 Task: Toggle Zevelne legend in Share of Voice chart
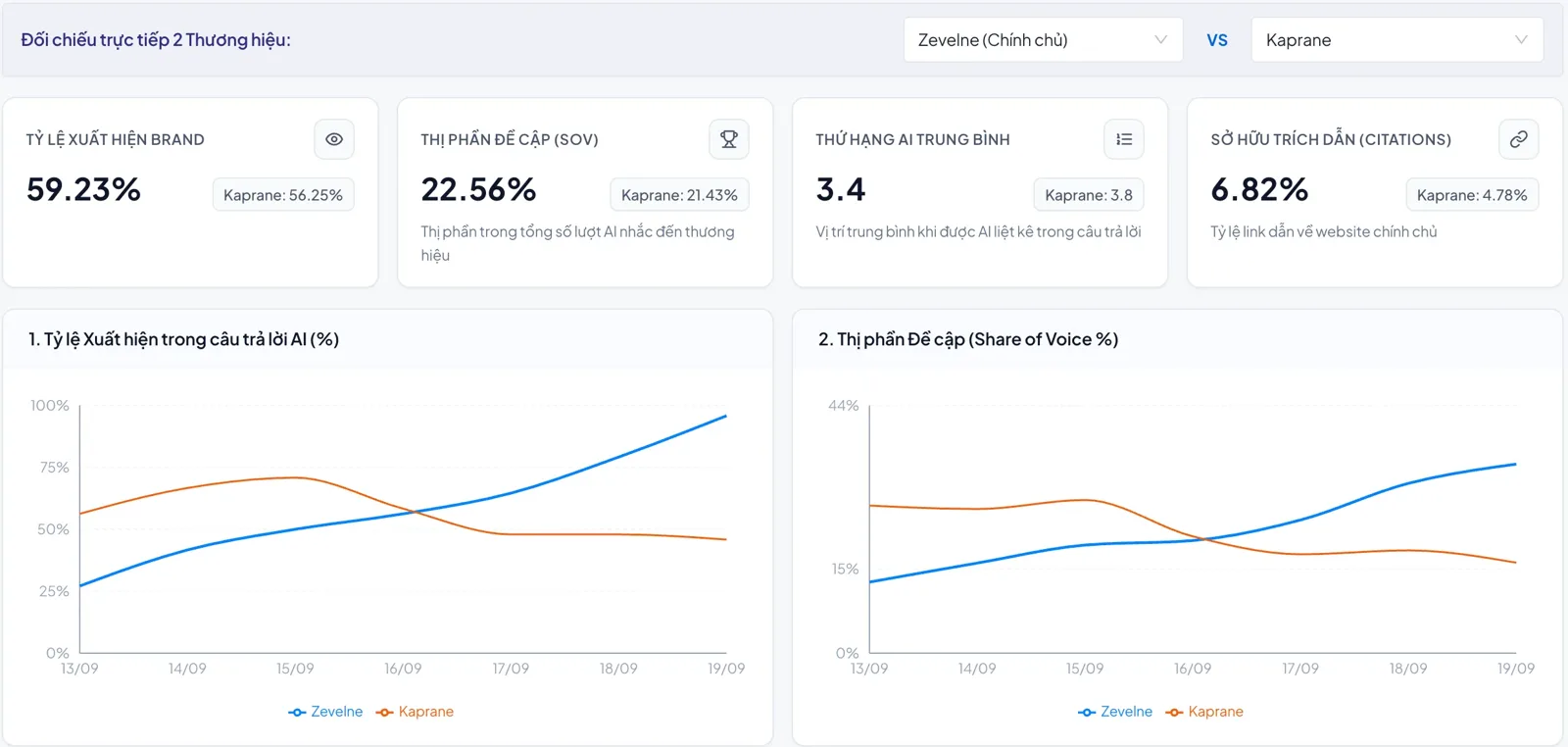pos(1115,712)
